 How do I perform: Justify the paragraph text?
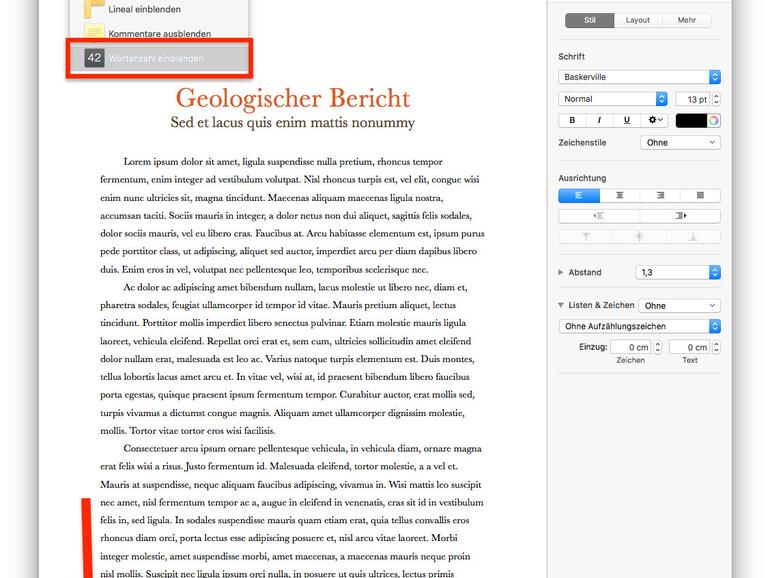700,195
